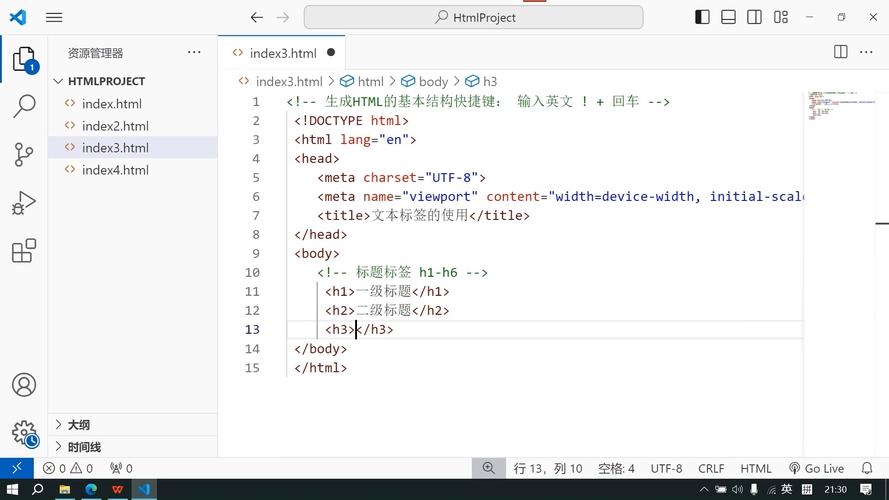This screenshot has height=500, width=889.
Task: Click body in the breadcrumb
Action: click(433, 81)
